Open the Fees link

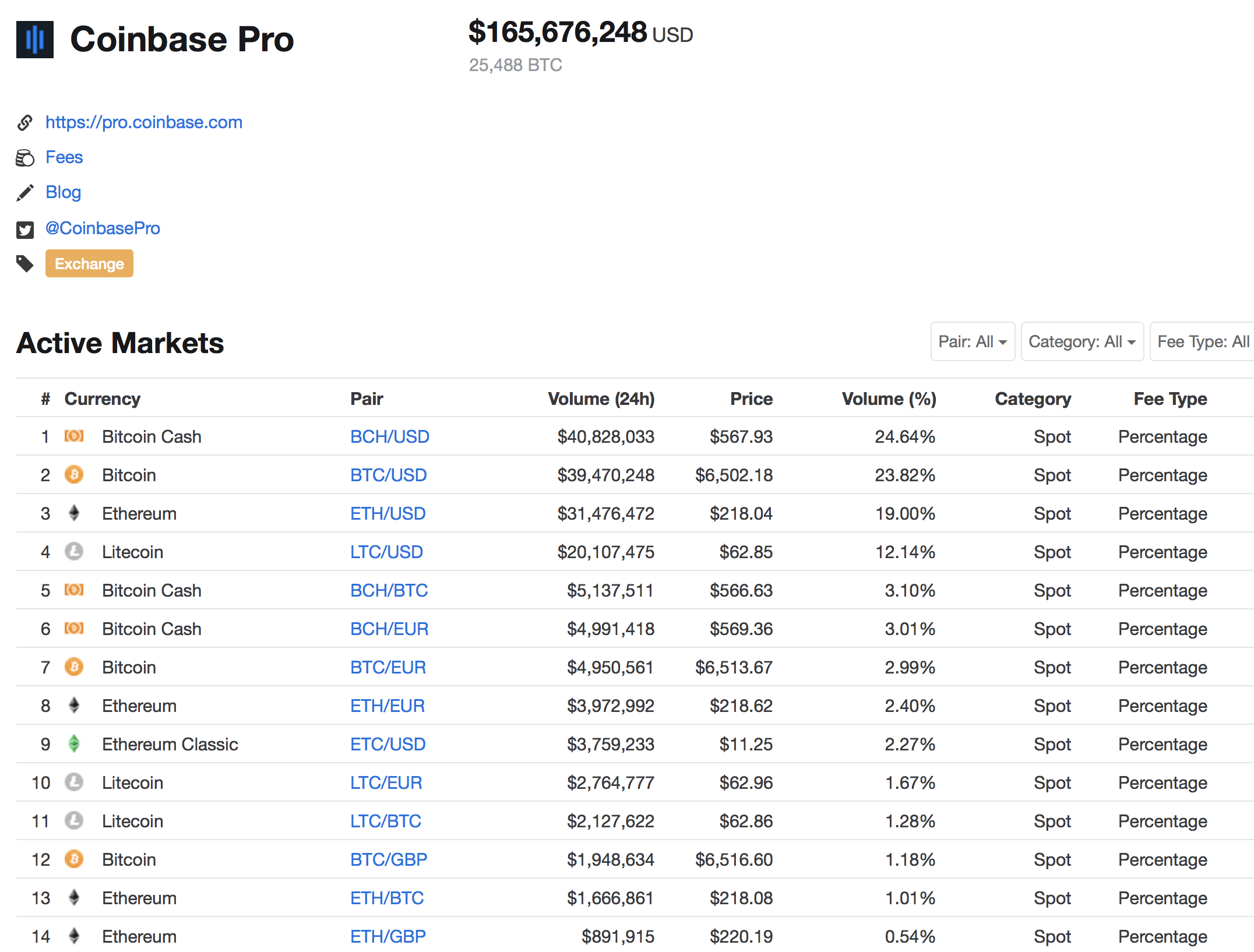tap(64, 157)
